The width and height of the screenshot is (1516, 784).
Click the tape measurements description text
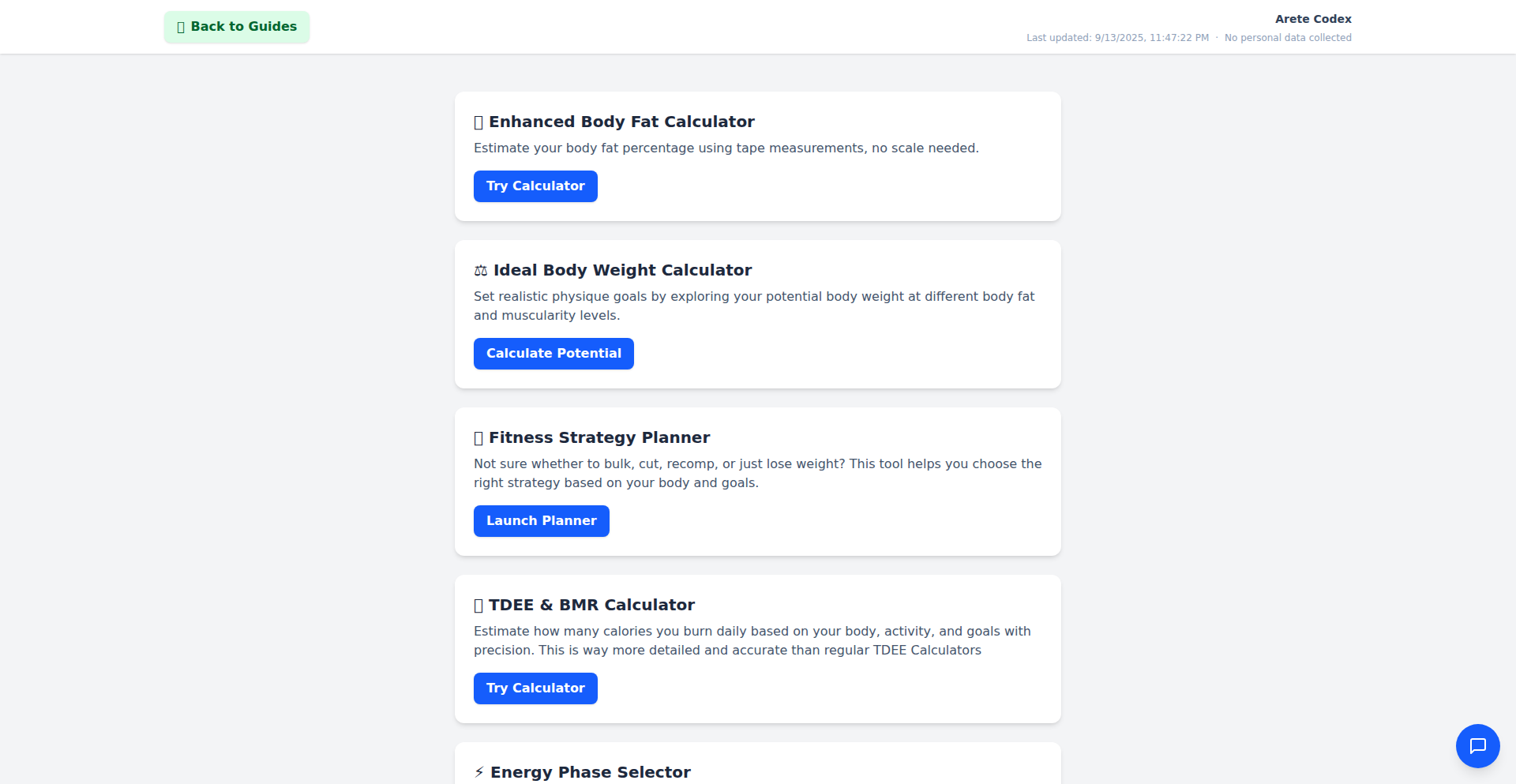pos(726,148)
